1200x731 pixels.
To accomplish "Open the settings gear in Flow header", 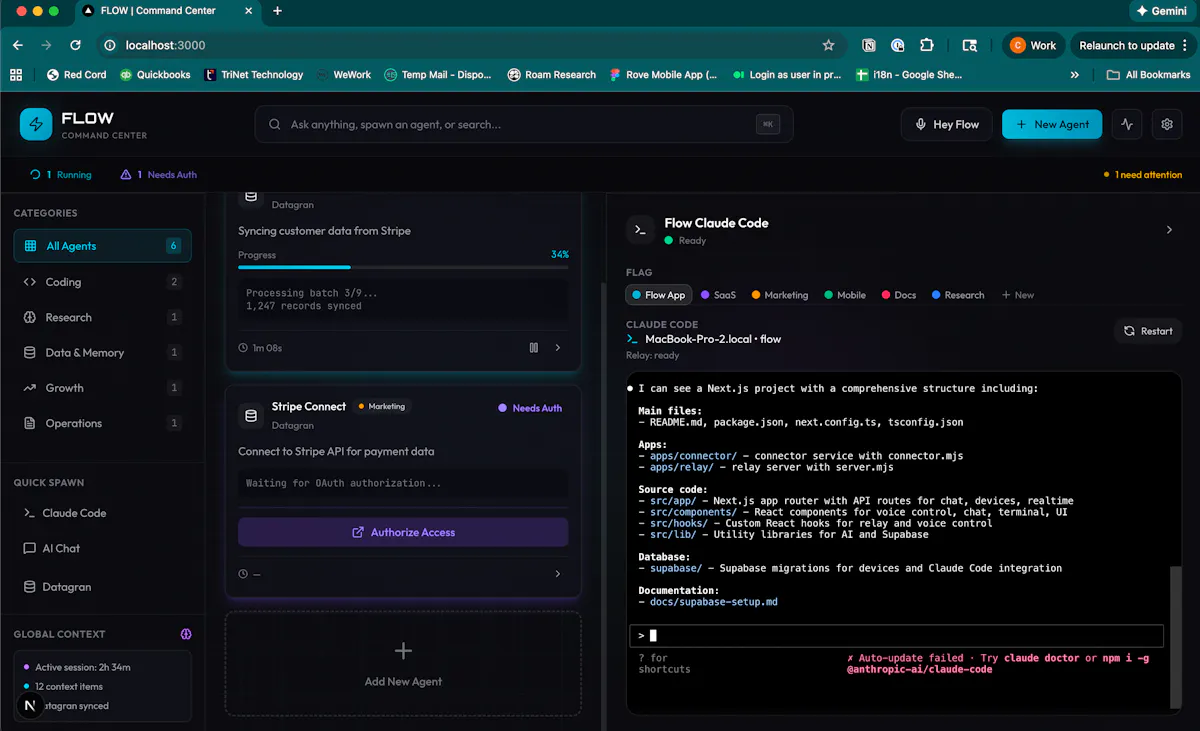I will pyautogui.click(x=1167, y=124).
